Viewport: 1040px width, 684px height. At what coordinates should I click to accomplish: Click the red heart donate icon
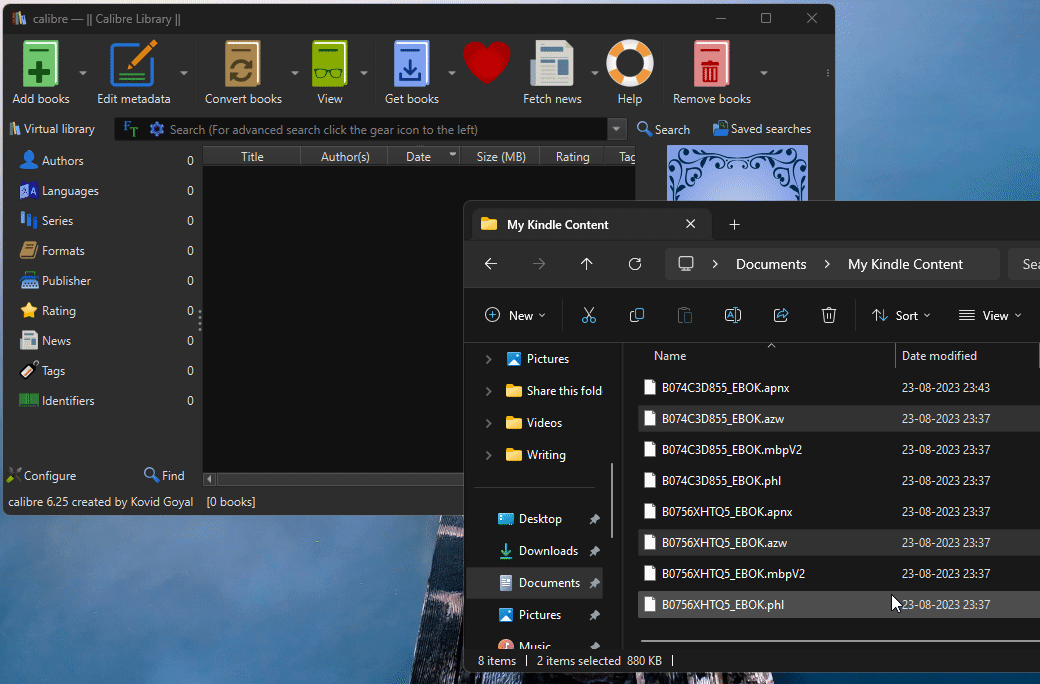(487, 63)
